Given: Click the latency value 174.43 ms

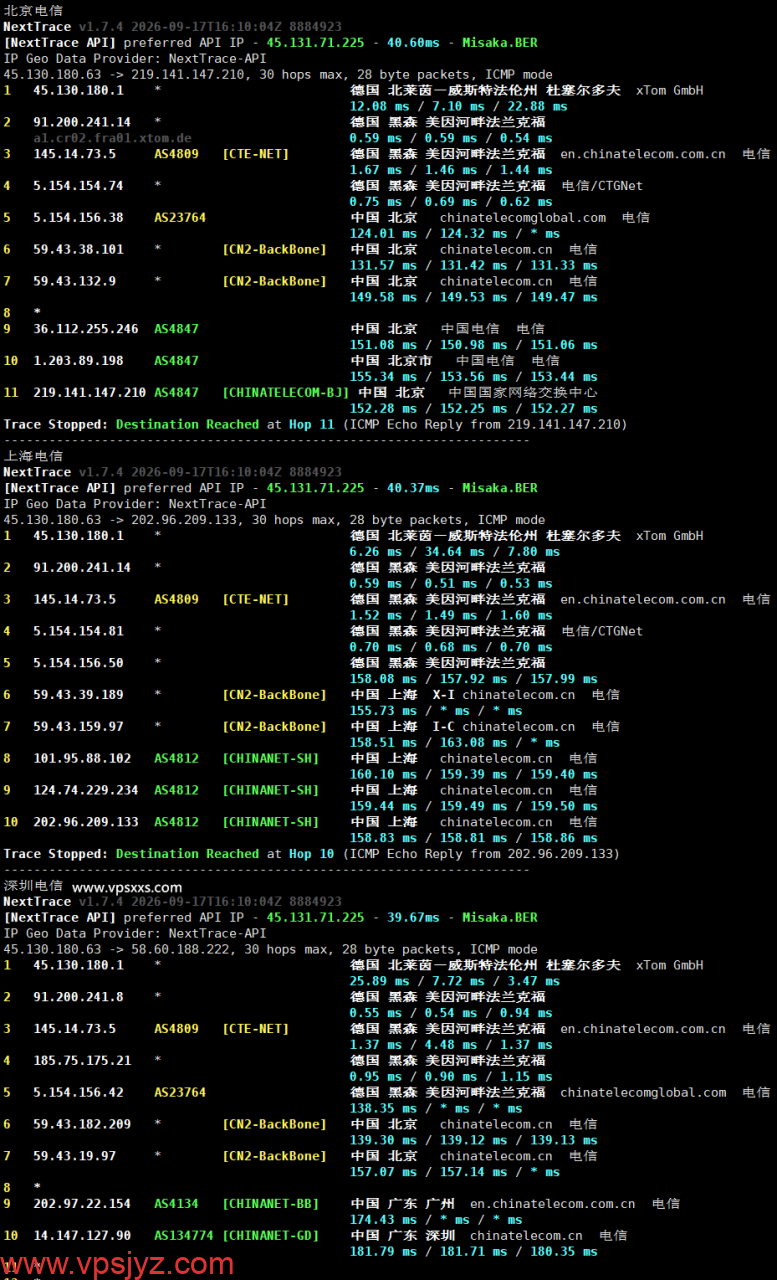Looking at the screenshot, I should (x=383, y=1220).
